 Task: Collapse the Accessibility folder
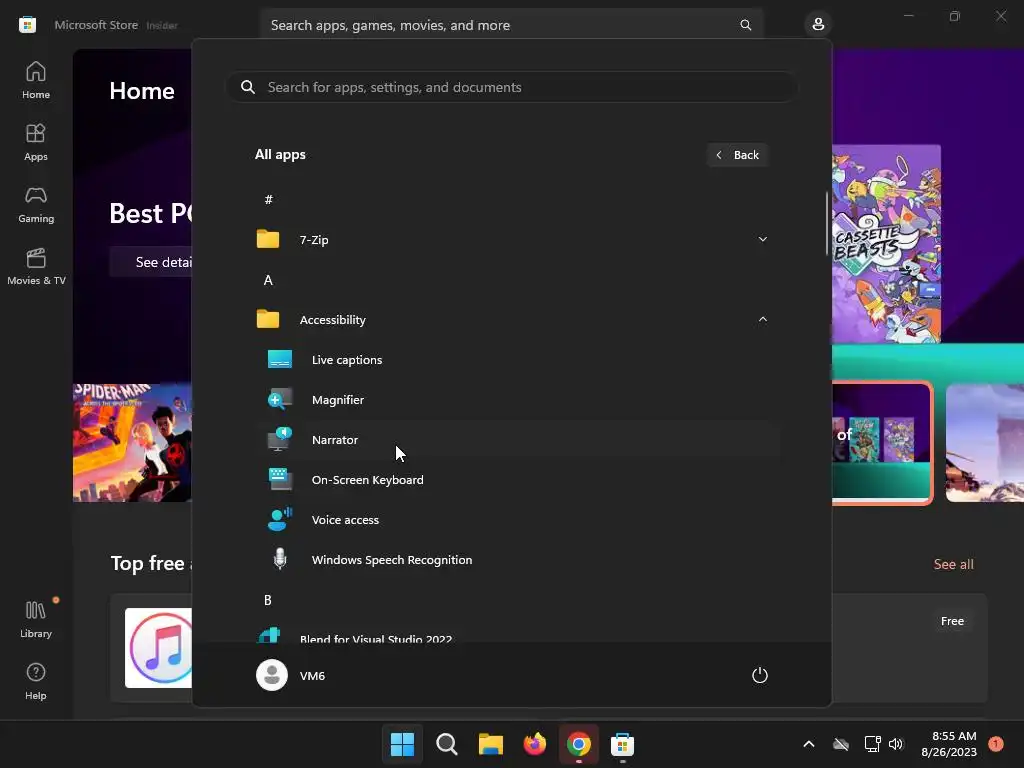(x=513, y=320)
